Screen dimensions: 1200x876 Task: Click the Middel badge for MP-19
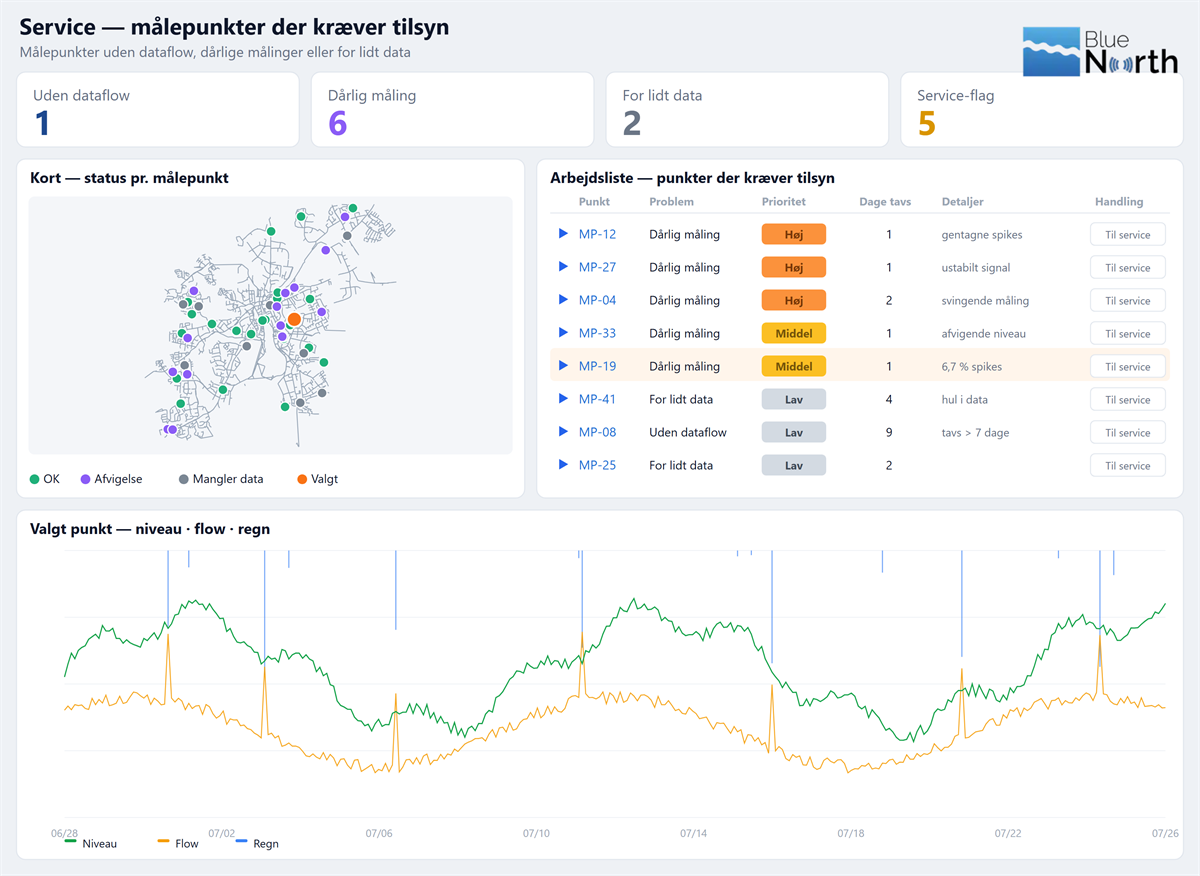[794, 367]
